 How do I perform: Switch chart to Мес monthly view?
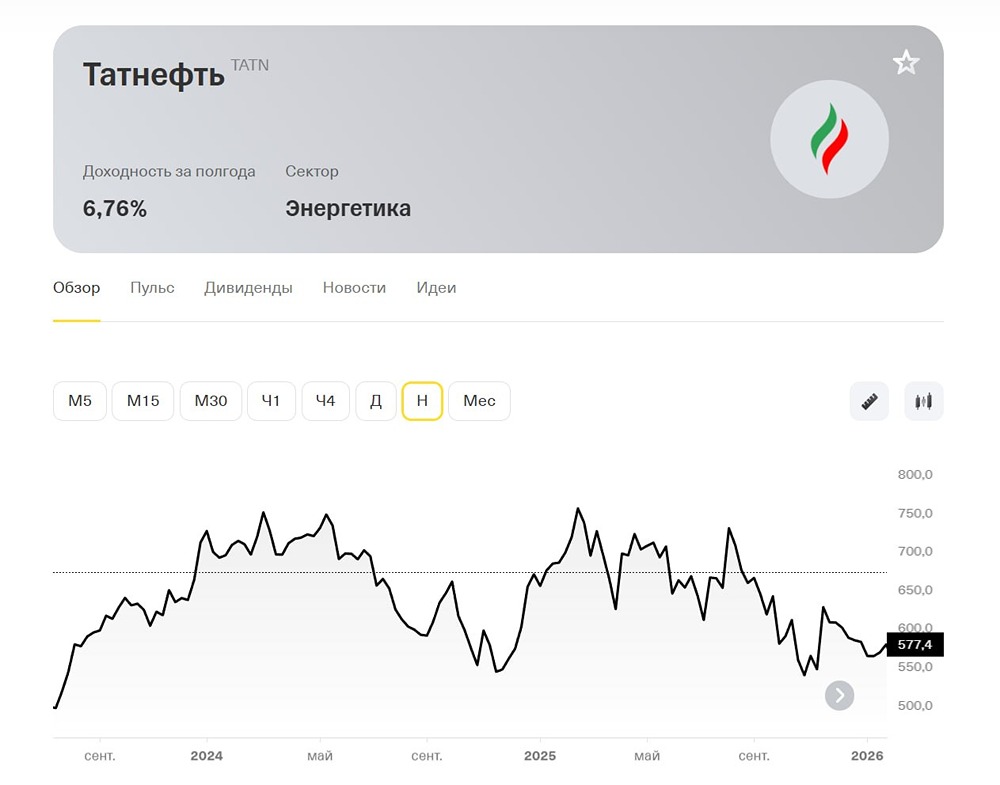(x=479, y=401)
